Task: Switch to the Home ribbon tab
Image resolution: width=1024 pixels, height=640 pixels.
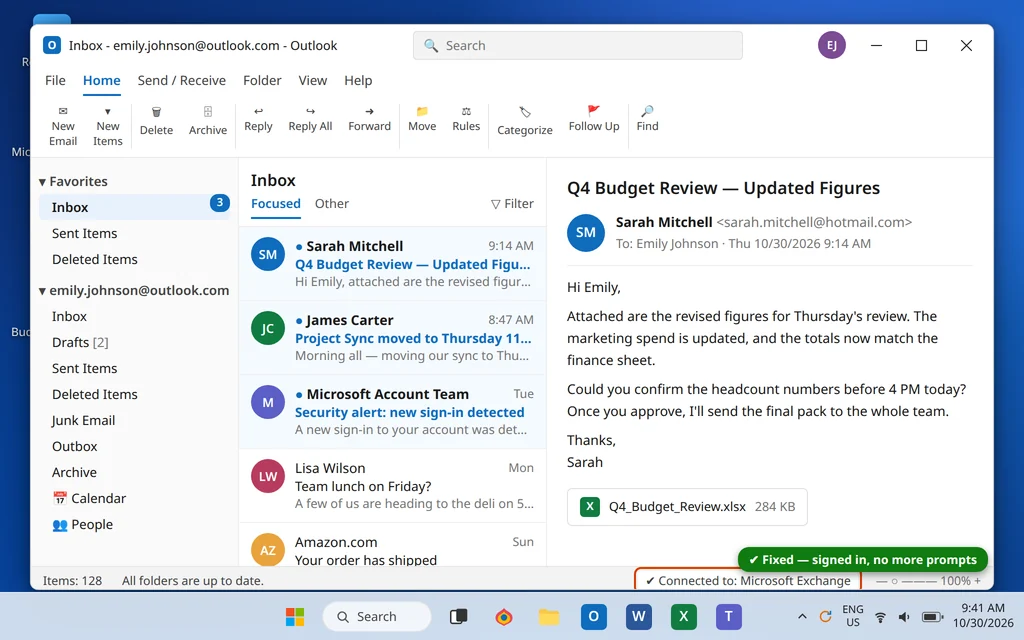Action: 101,80
